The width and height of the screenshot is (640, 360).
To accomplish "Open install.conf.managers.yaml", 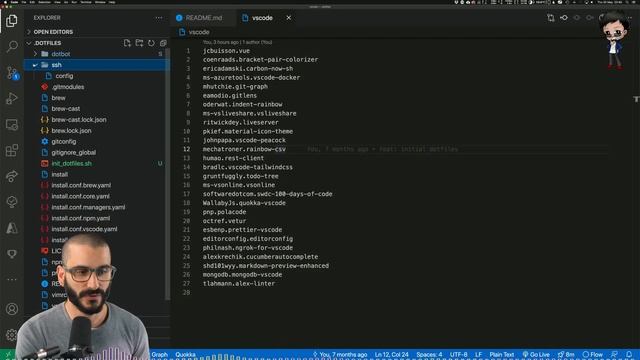I will point(88,207).
